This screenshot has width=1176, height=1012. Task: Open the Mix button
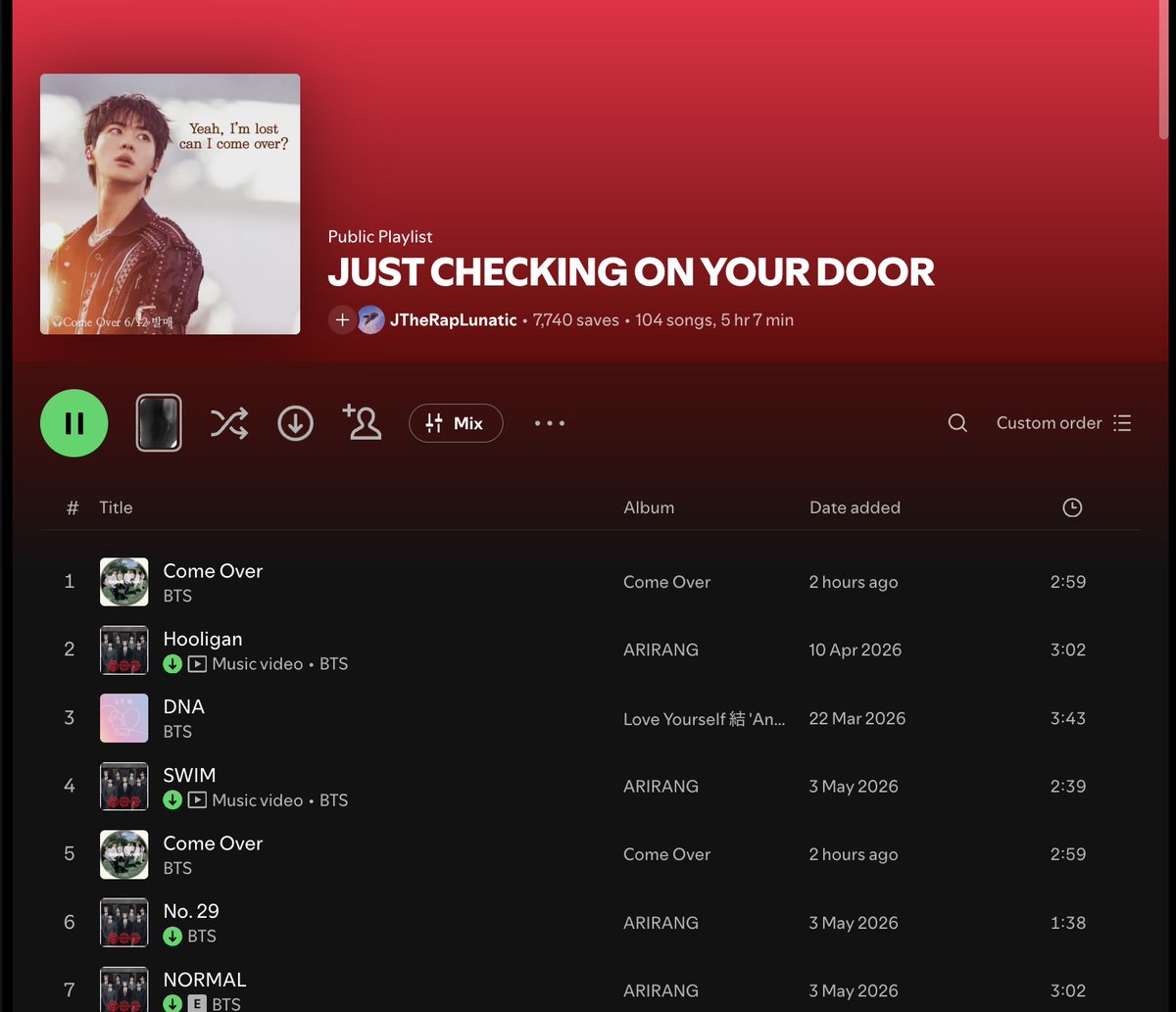(x=456, y=423)
